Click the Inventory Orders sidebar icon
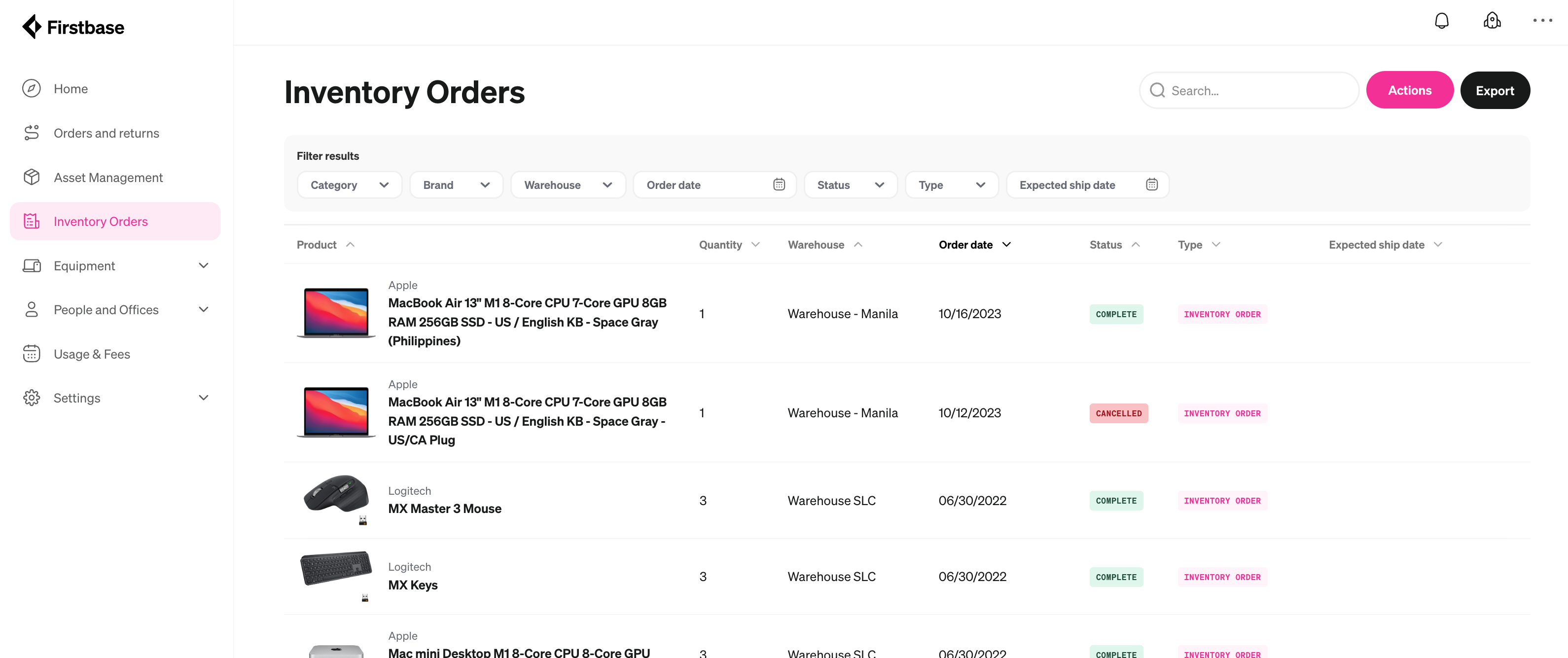The image size is (1568, 658). point(32,221)
